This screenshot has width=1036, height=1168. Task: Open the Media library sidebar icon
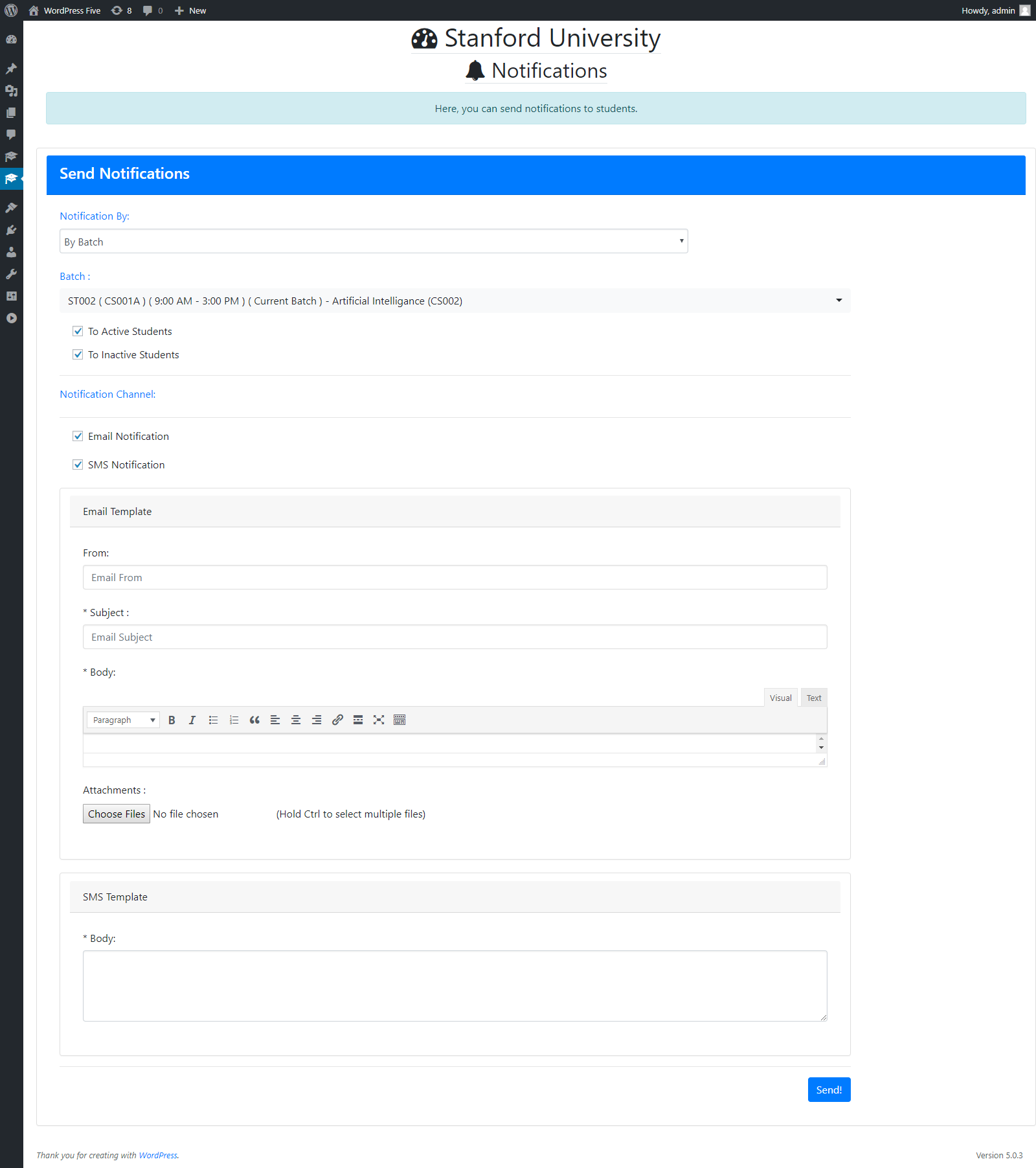(11, 91)
